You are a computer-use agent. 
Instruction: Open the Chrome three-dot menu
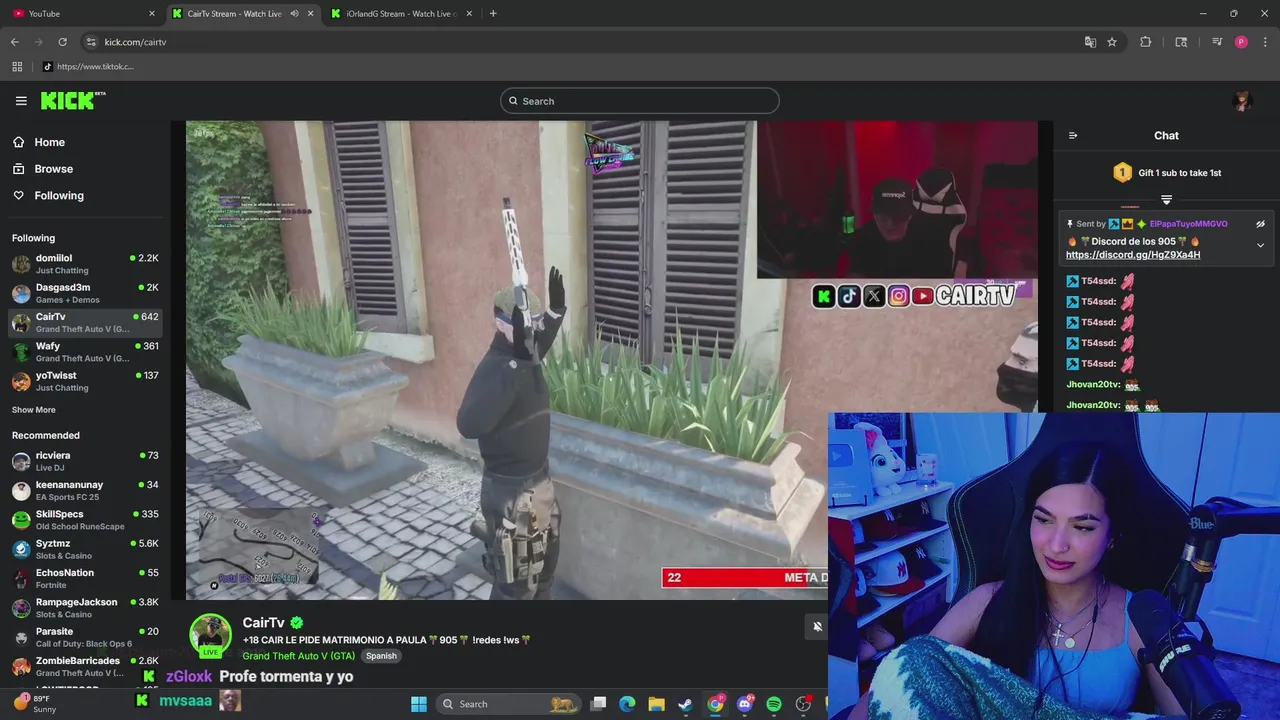(x=1264, y=42)
